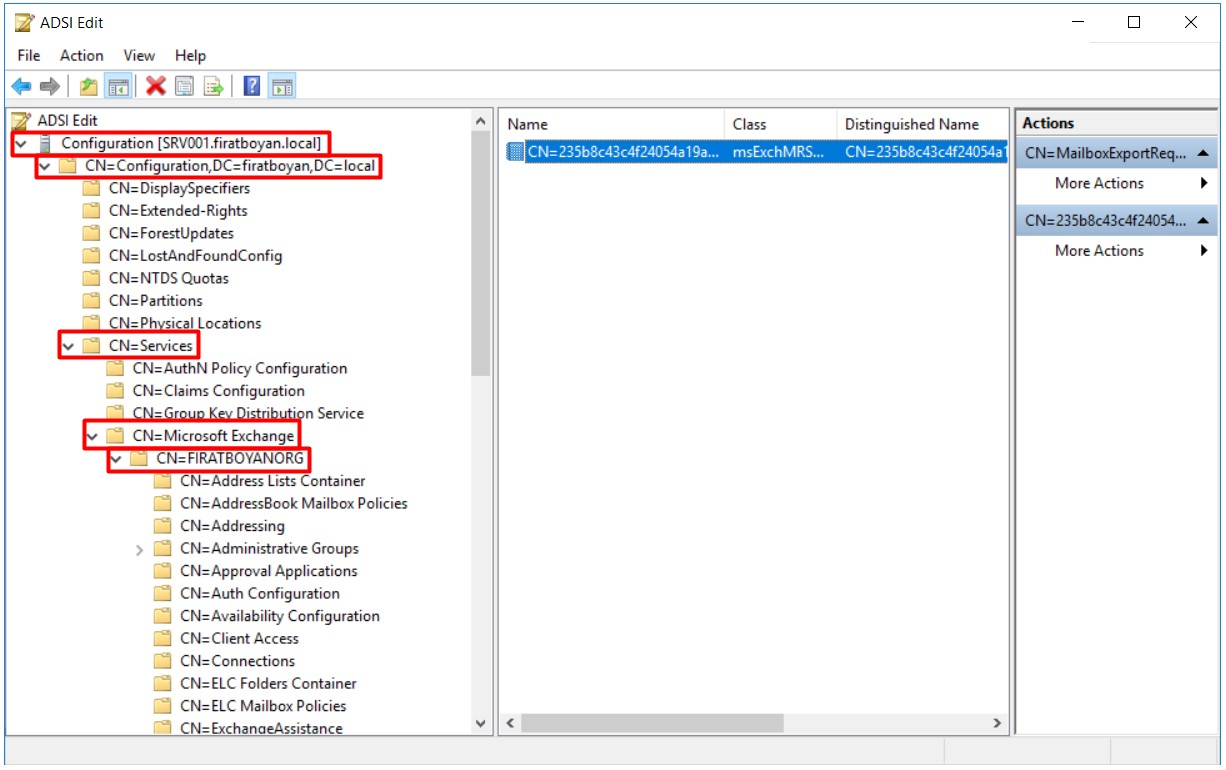The width and height of the screenshot is (1226, 770).
Task: Sort by the Distinguished Name column header
Action: click(x=922, y=124)
